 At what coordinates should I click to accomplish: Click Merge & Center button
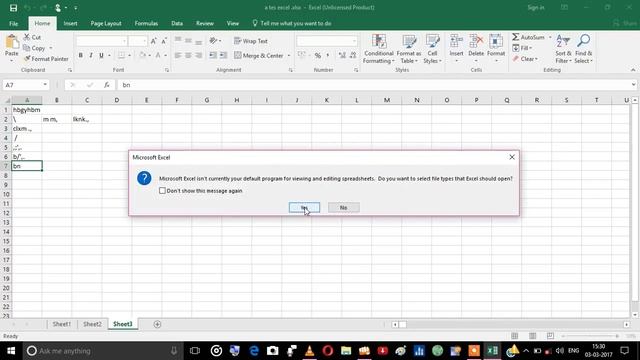point(259,55)
